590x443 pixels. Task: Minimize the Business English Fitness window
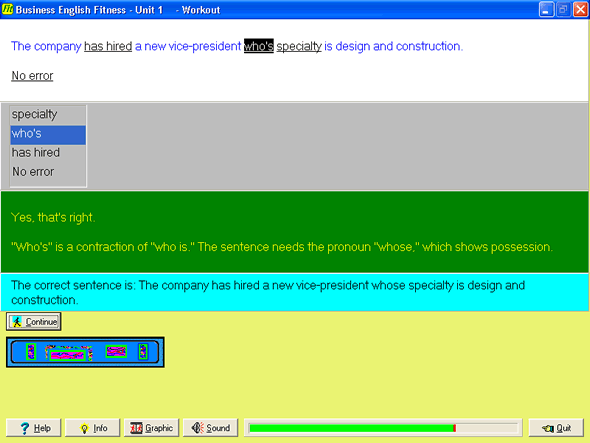pyautogui.click(x=546, y=9)
